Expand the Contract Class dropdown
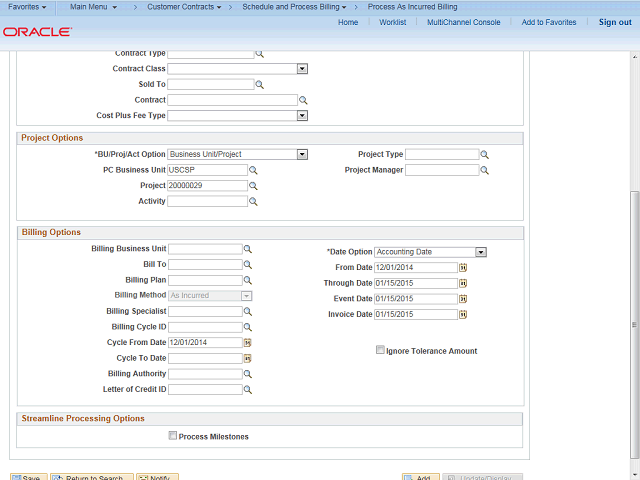Screen dimensions: 640x480 (x=301, y=69)
